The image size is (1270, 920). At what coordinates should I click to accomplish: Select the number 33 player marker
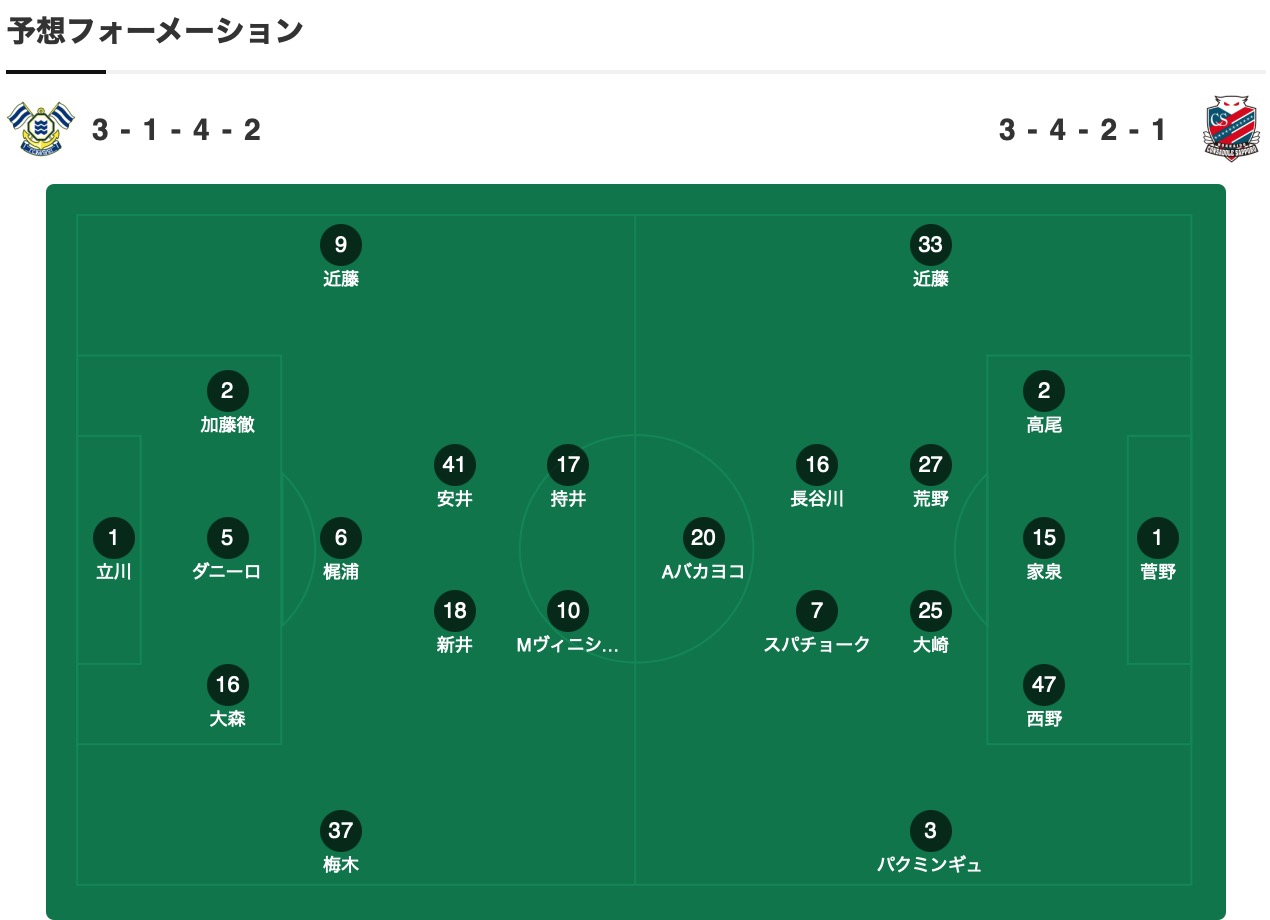click(931, 245)
